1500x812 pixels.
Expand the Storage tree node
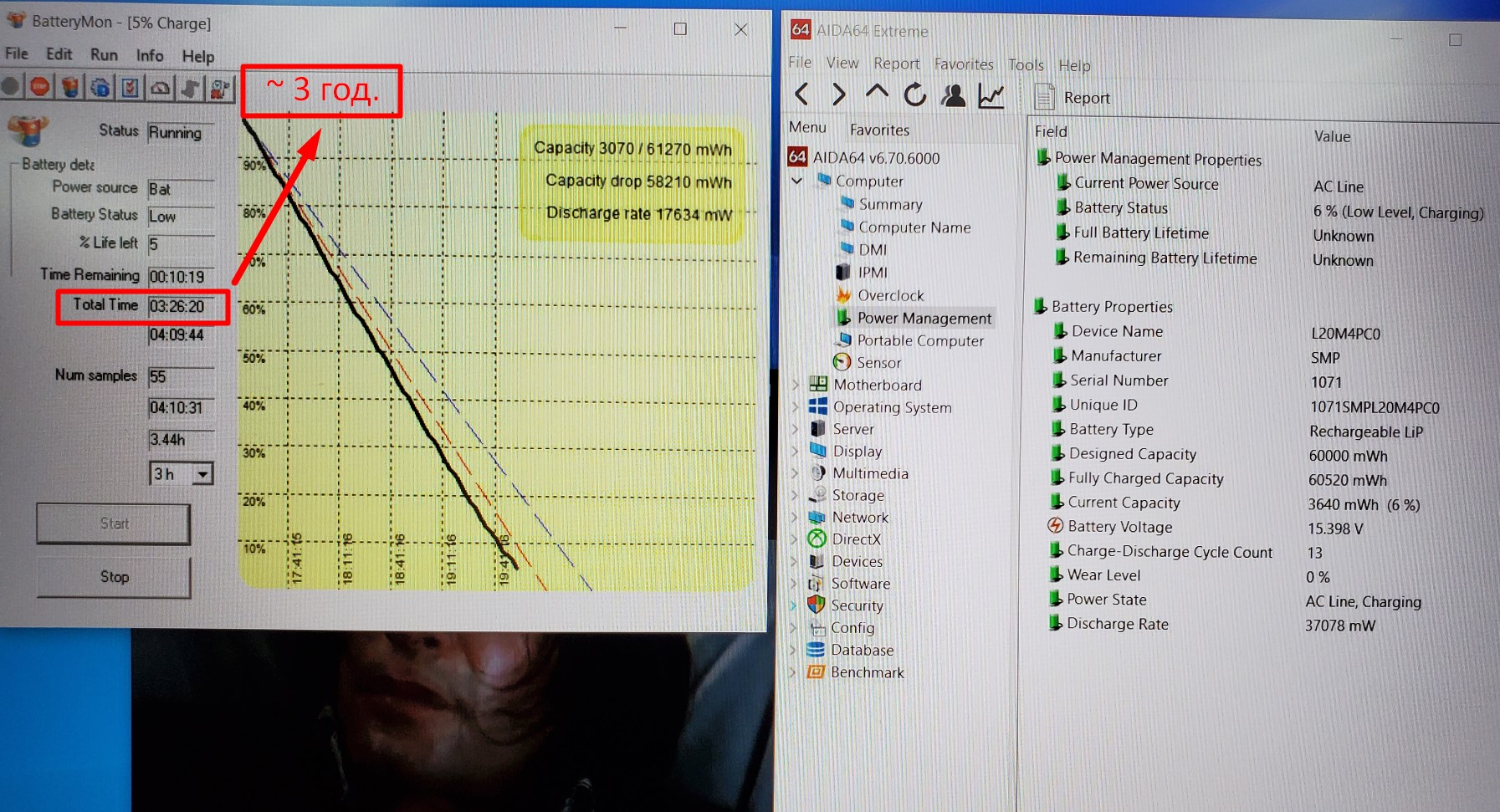(x=796, y=495)
